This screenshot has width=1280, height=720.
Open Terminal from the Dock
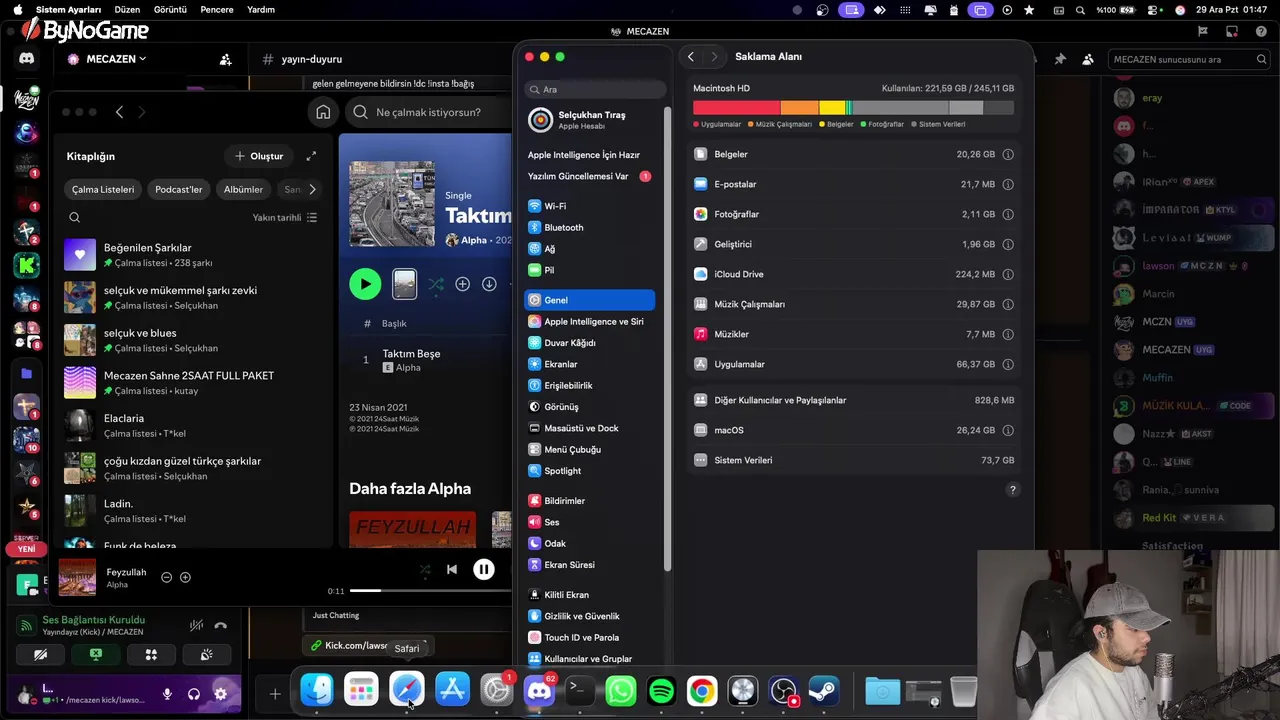pos(579,690)
